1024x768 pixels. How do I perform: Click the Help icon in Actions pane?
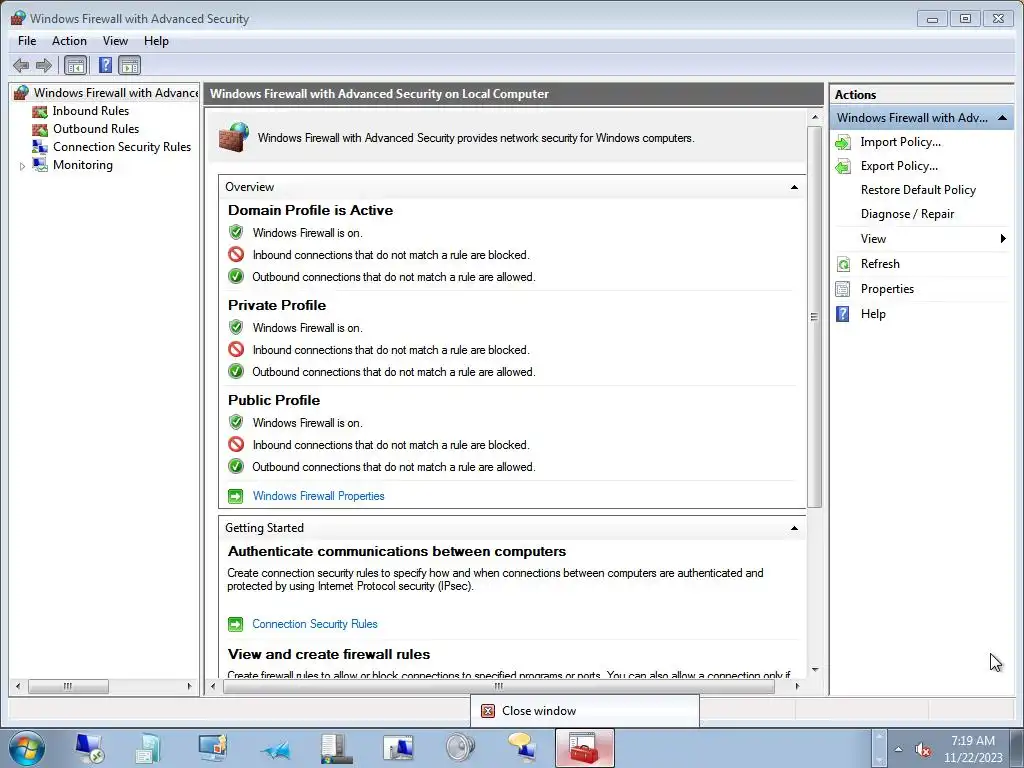[x=843, y=314]
